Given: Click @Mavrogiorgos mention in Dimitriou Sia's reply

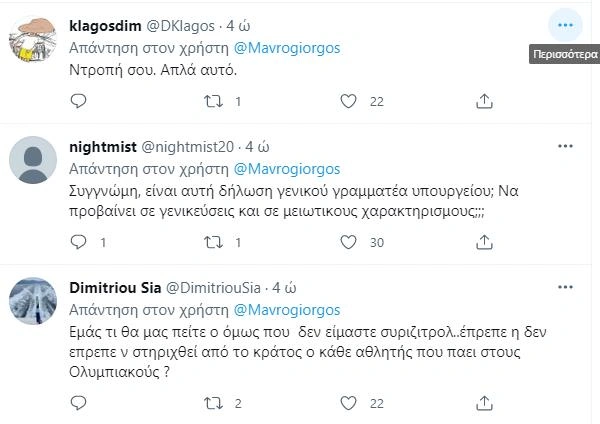Looking at the screenshot, I should [287, 308].
